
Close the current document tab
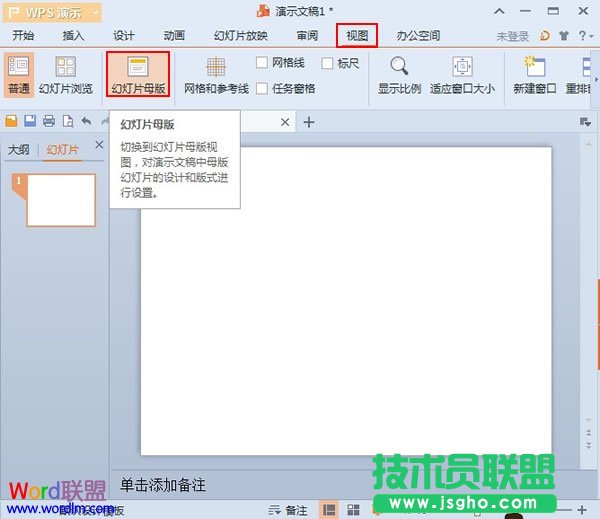pos(285,122)
